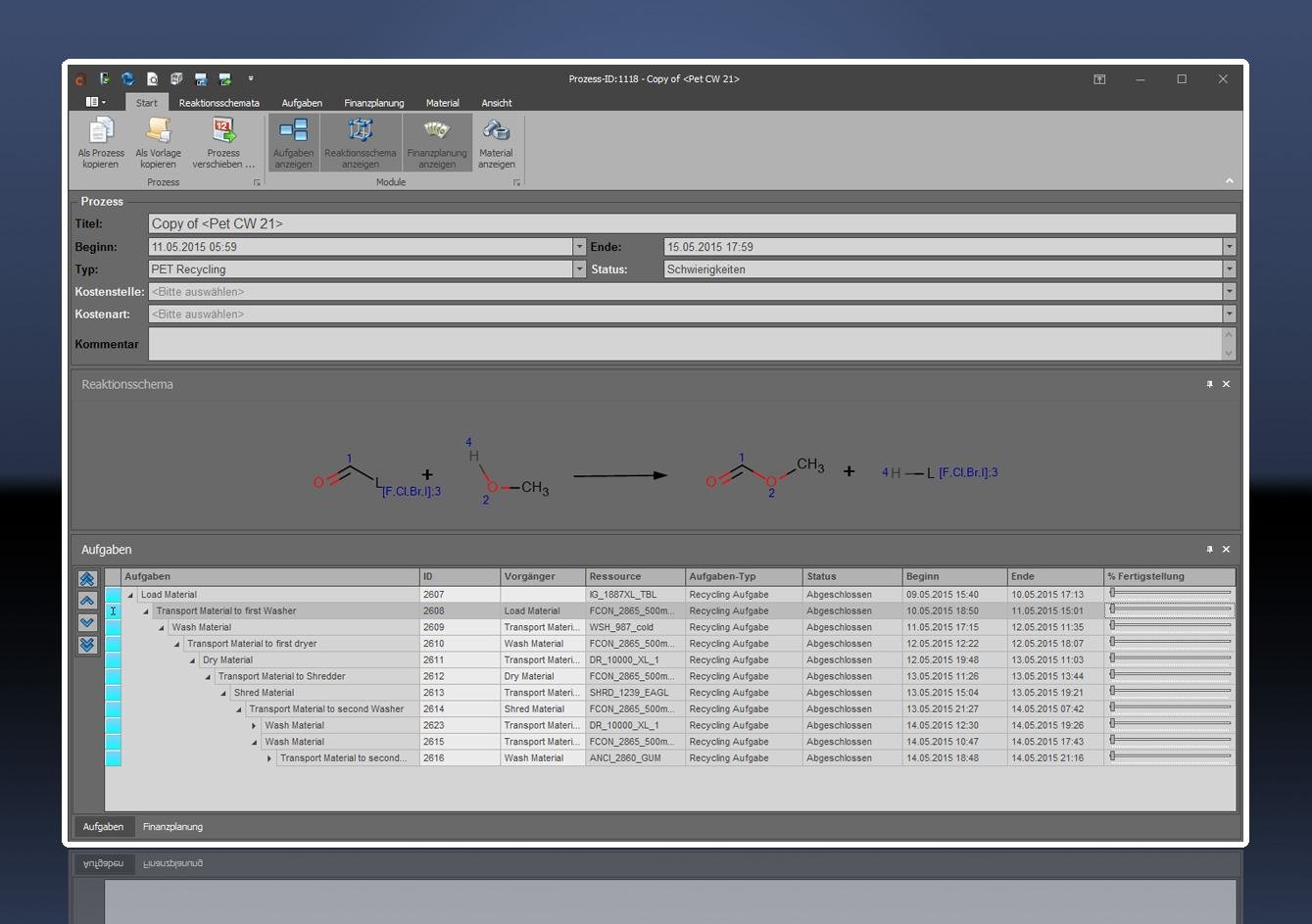This screenshot has height=924, width=1312.
Task: Open the Typ dropdown arrow
Action: point(579,269)
